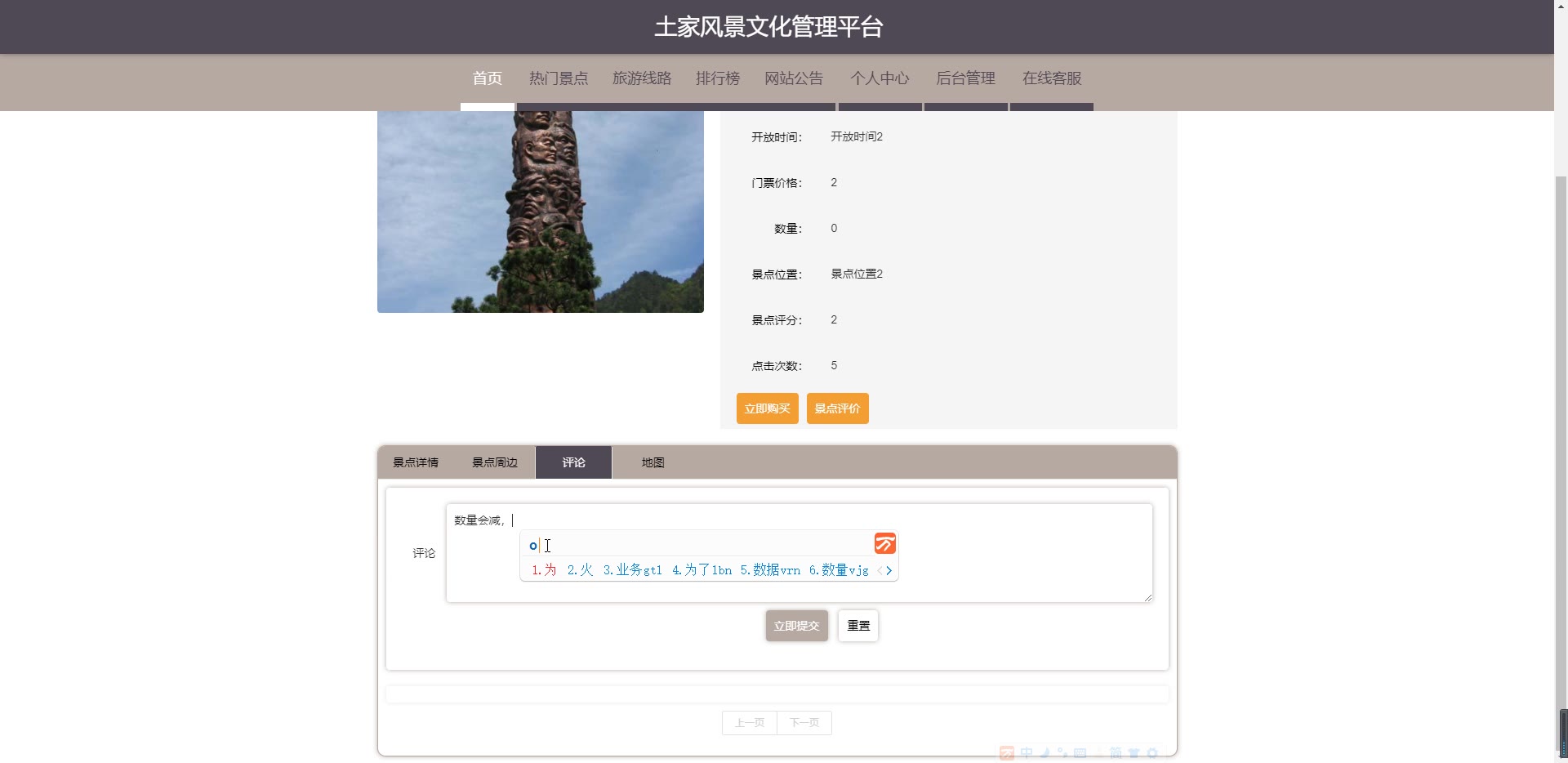The image size is (1568, 763).
Task: Choose candidate 6 数量
Action: tap(839, 570)
